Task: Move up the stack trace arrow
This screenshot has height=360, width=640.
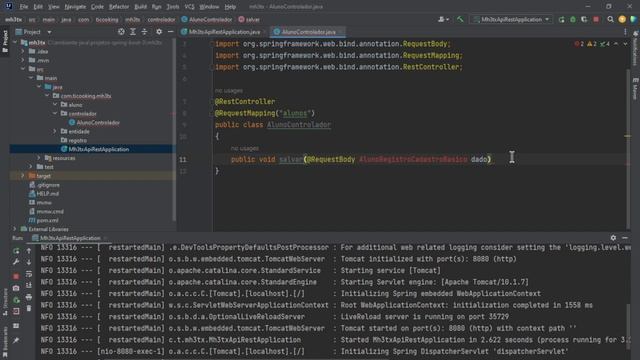Action: click(29, 251)
